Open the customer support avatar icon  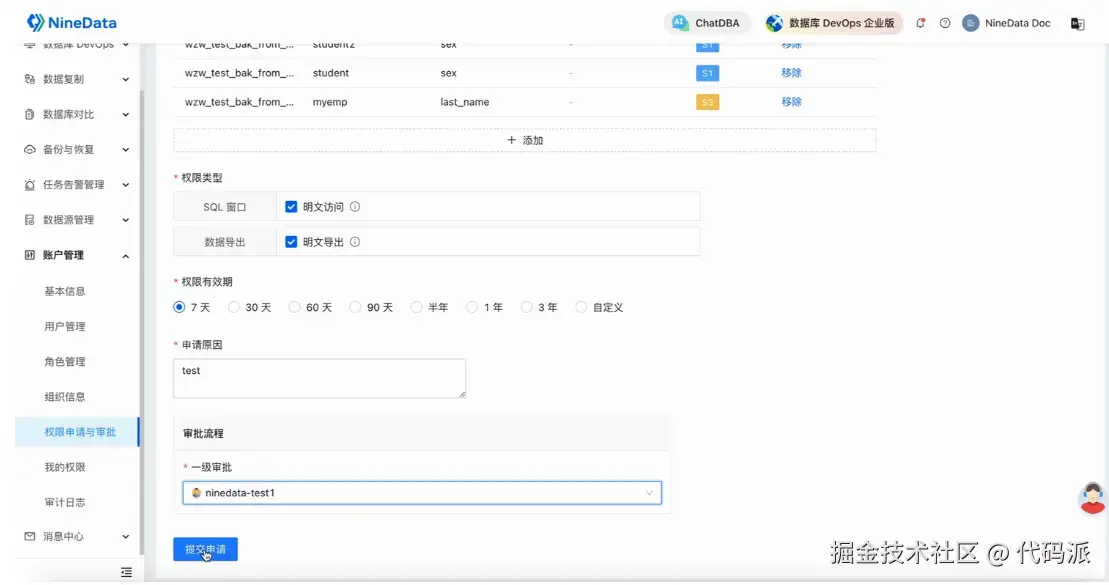[1093, 498]
